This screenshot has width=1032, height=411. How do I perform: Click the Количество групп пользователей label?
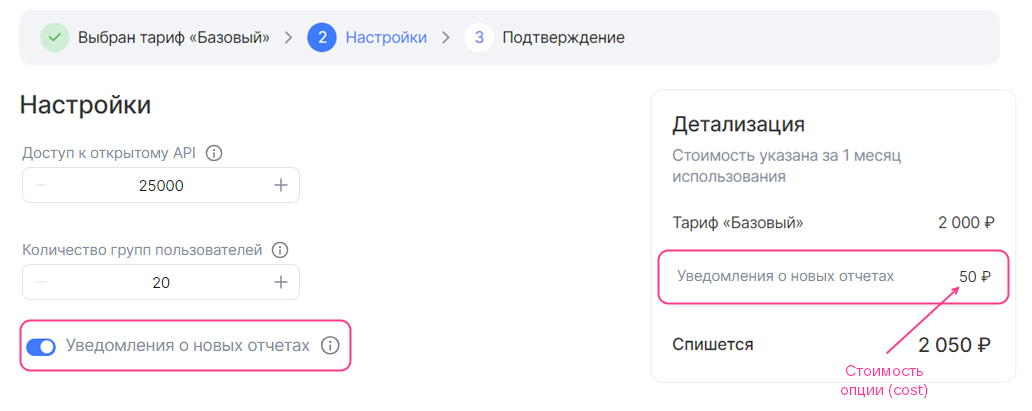coord(142,250)
